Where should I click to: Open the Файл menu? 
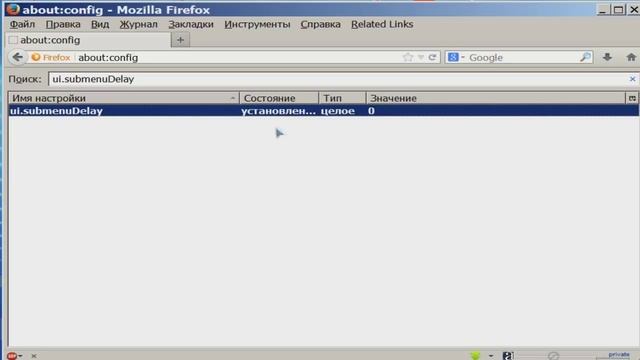(x=22, y=24)
